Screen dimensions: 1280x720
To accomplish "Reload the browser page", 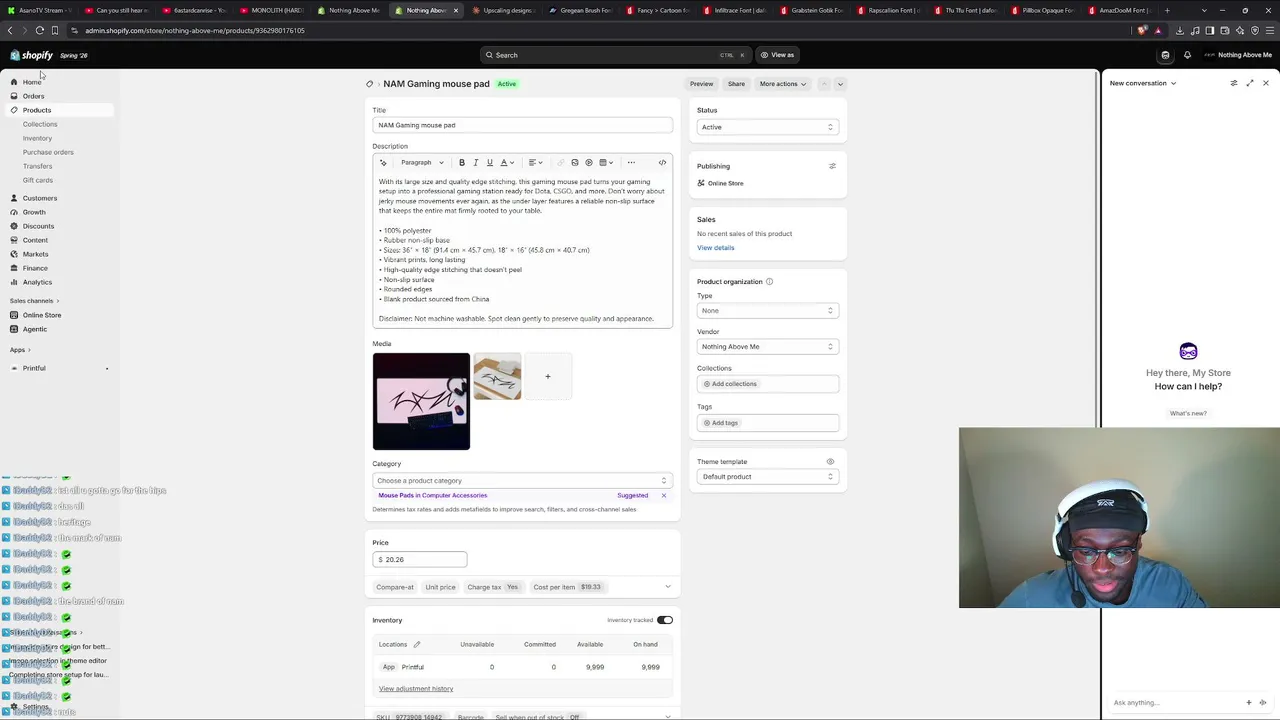I will 39,30.
